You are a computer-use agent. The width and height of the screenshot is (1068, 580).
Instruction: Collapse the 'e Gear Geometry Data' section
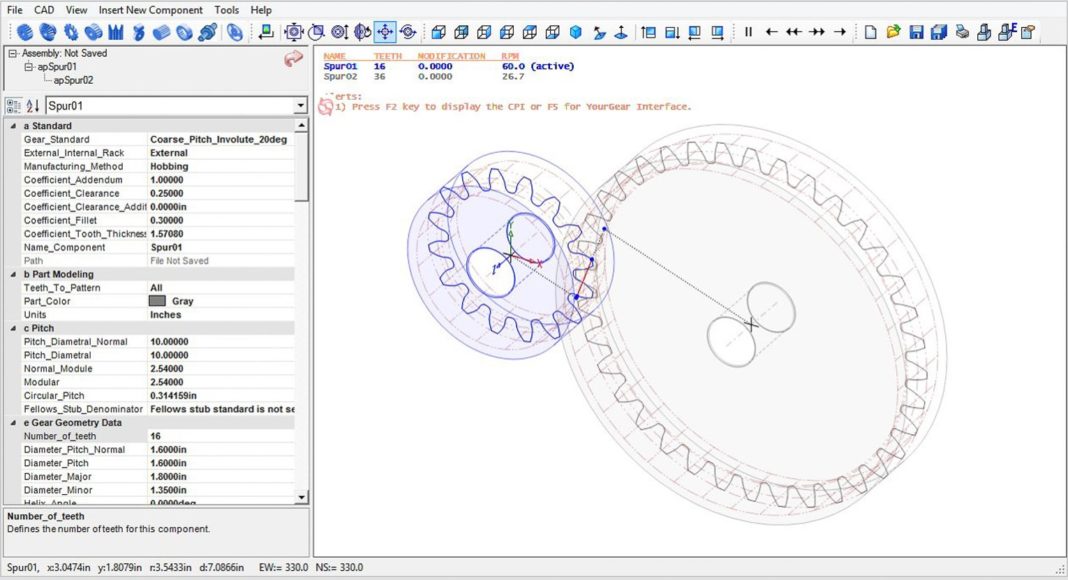(x=13, y=423)
